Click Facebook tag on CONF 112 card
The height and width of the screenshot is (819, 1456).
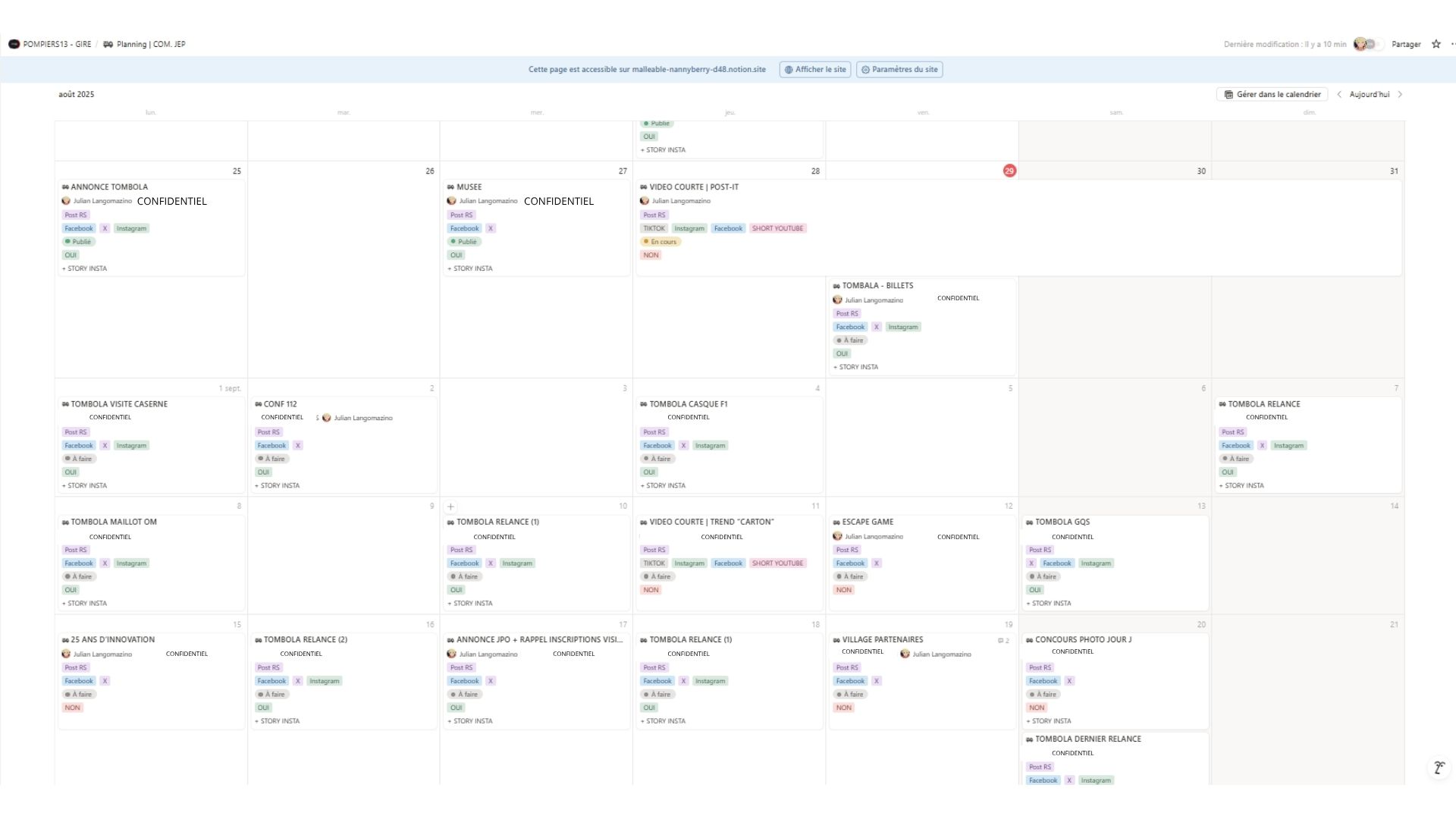tap(271, 446)
